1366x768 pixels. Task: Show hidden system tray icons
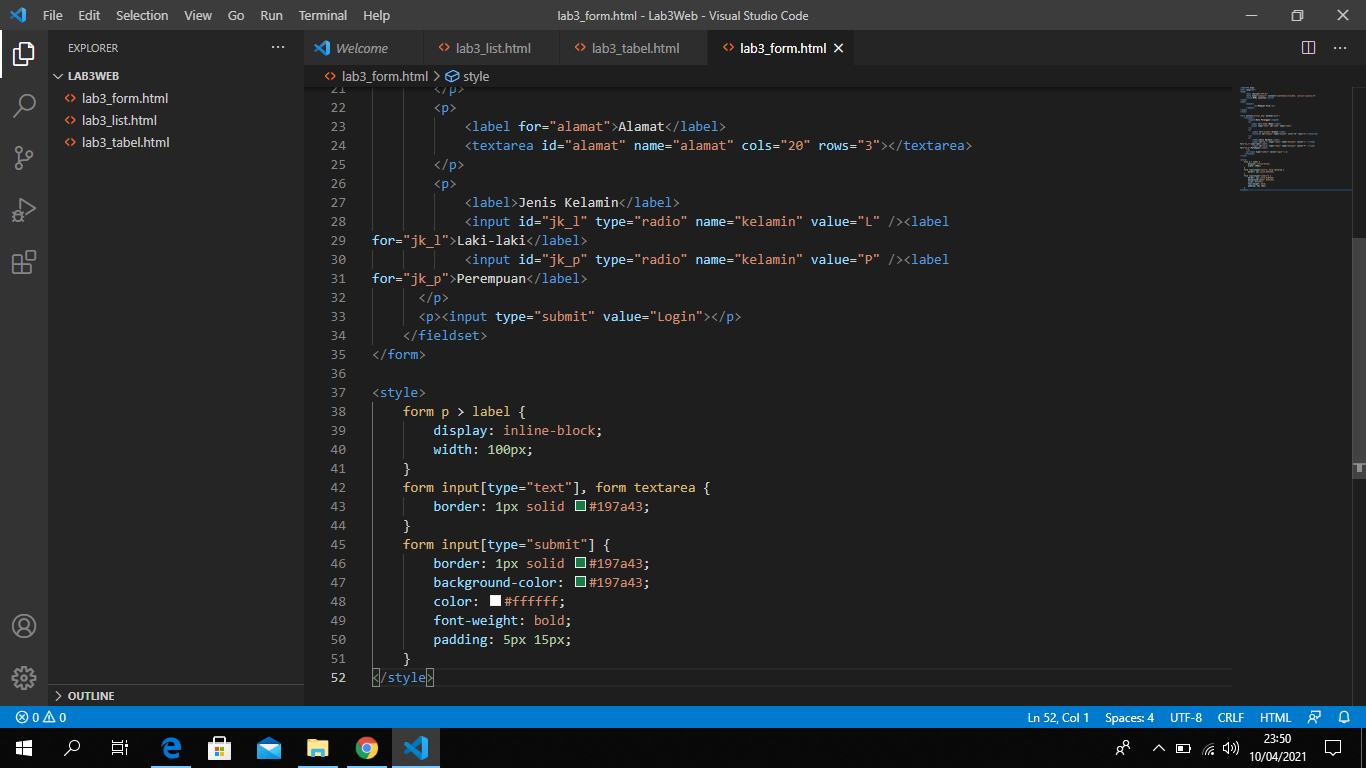point(1159,747)
